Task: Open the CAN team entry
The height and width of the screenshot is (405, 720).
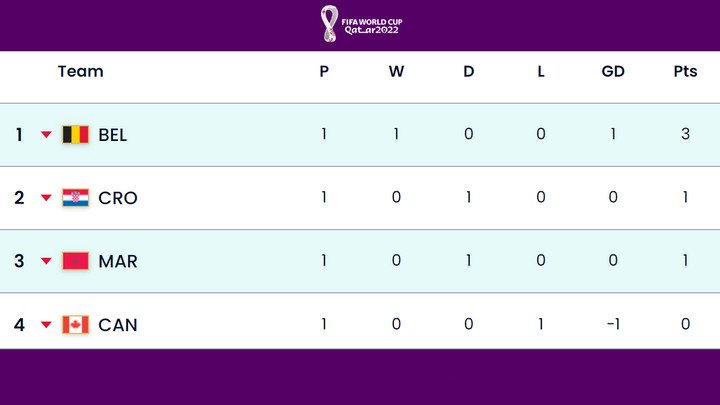Action: [x=118, y=325]
